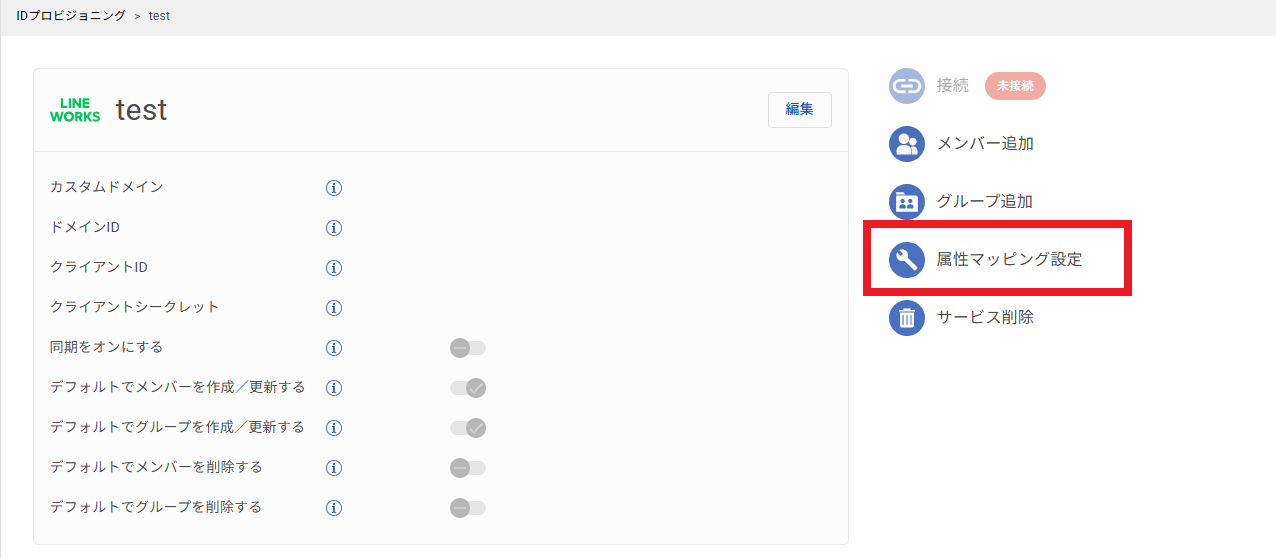Click the グループ追加 folder icon
The height and width of the screenshot is (558, 1276).
[x=907, y=202]
